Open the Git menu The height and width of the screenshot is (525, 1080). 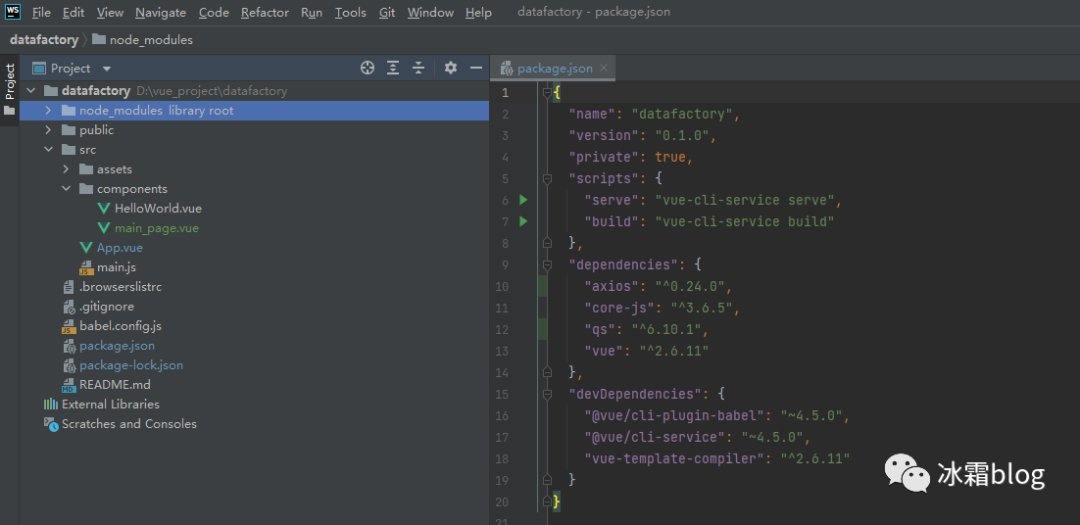tap(387, 13)
